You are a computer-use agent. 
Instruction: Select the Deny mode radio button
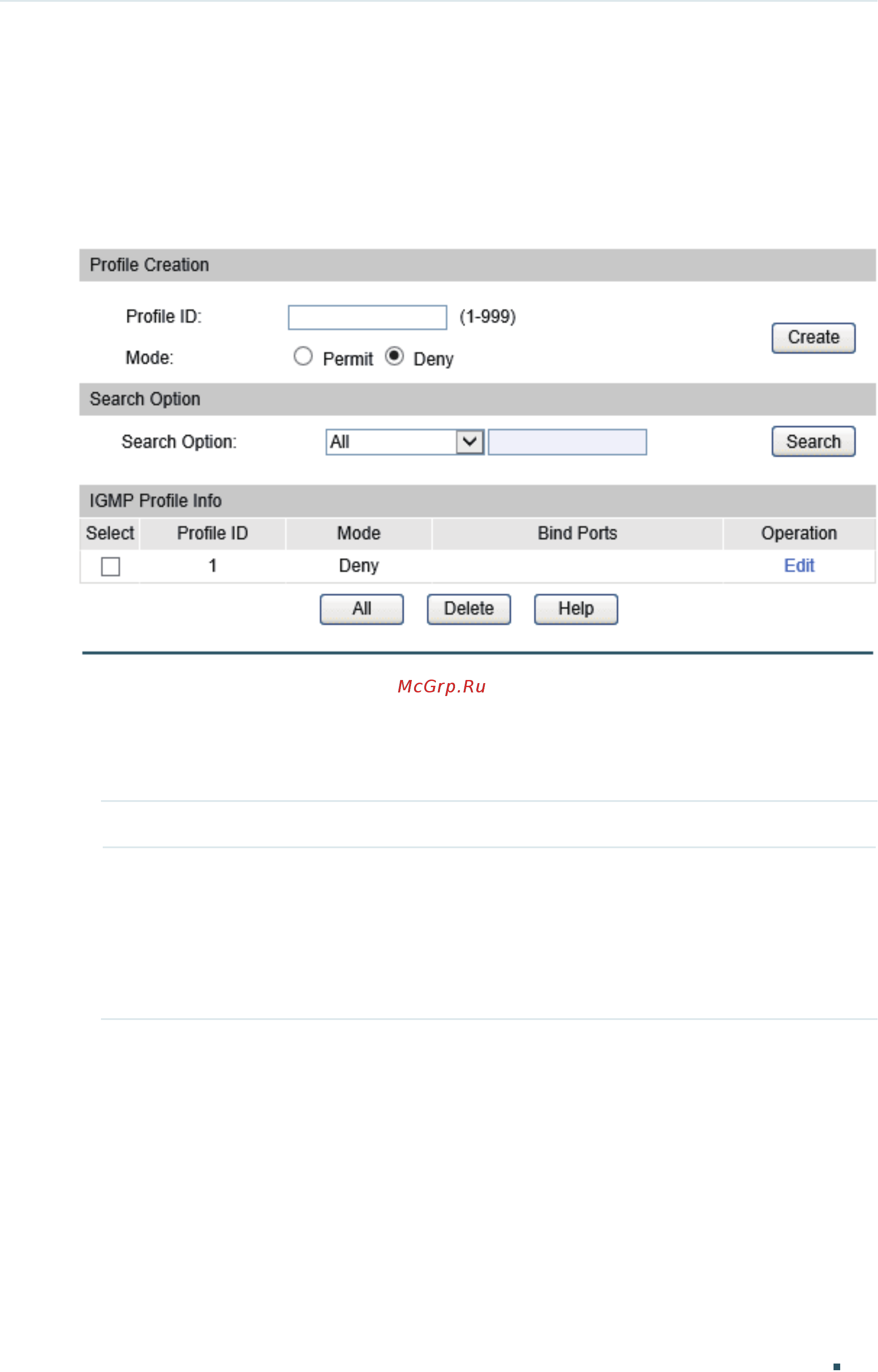click(395, 356)
